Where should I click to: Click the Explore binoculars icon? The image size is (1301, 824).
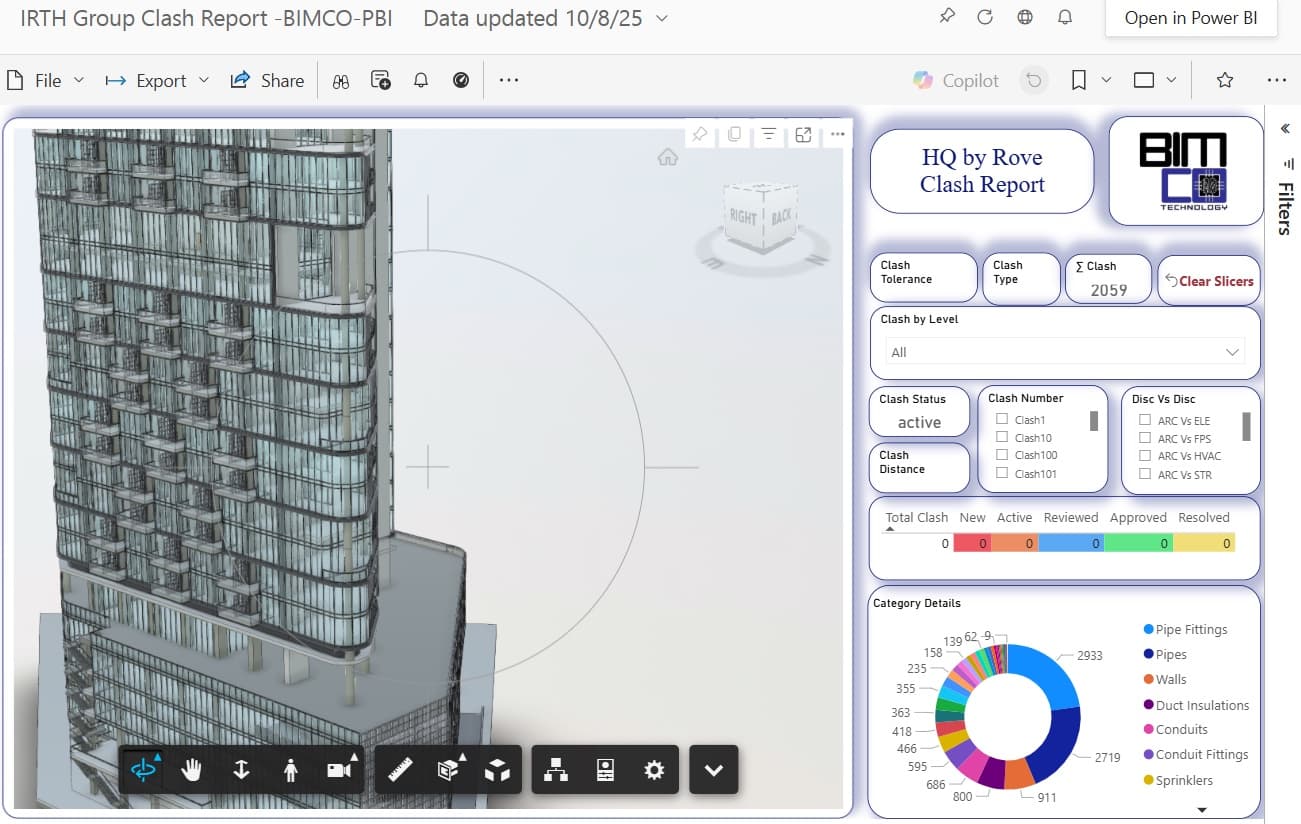341,80
